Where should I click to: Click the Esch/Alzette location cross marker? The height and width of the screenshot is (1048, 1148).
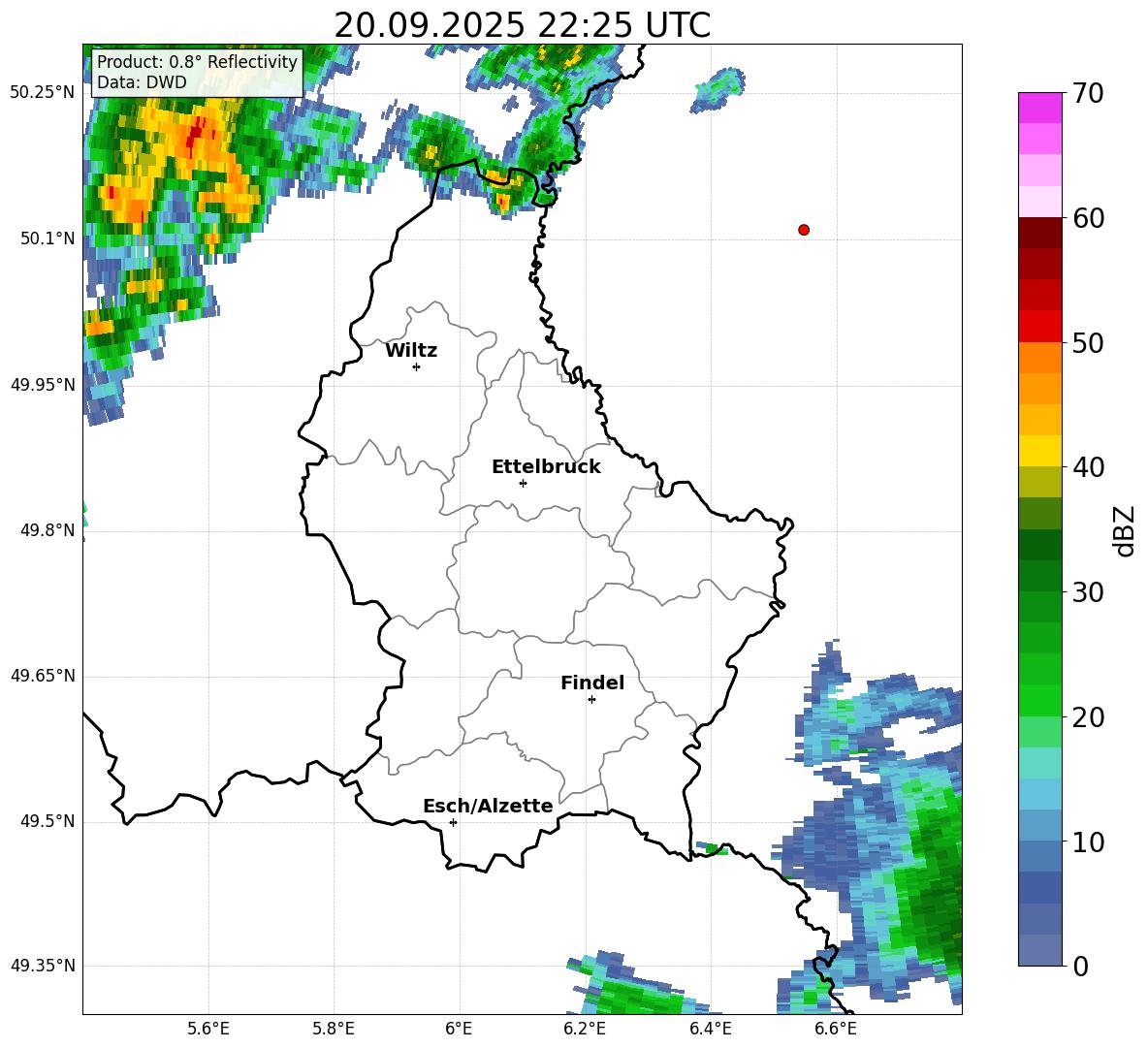coord(453,822)
